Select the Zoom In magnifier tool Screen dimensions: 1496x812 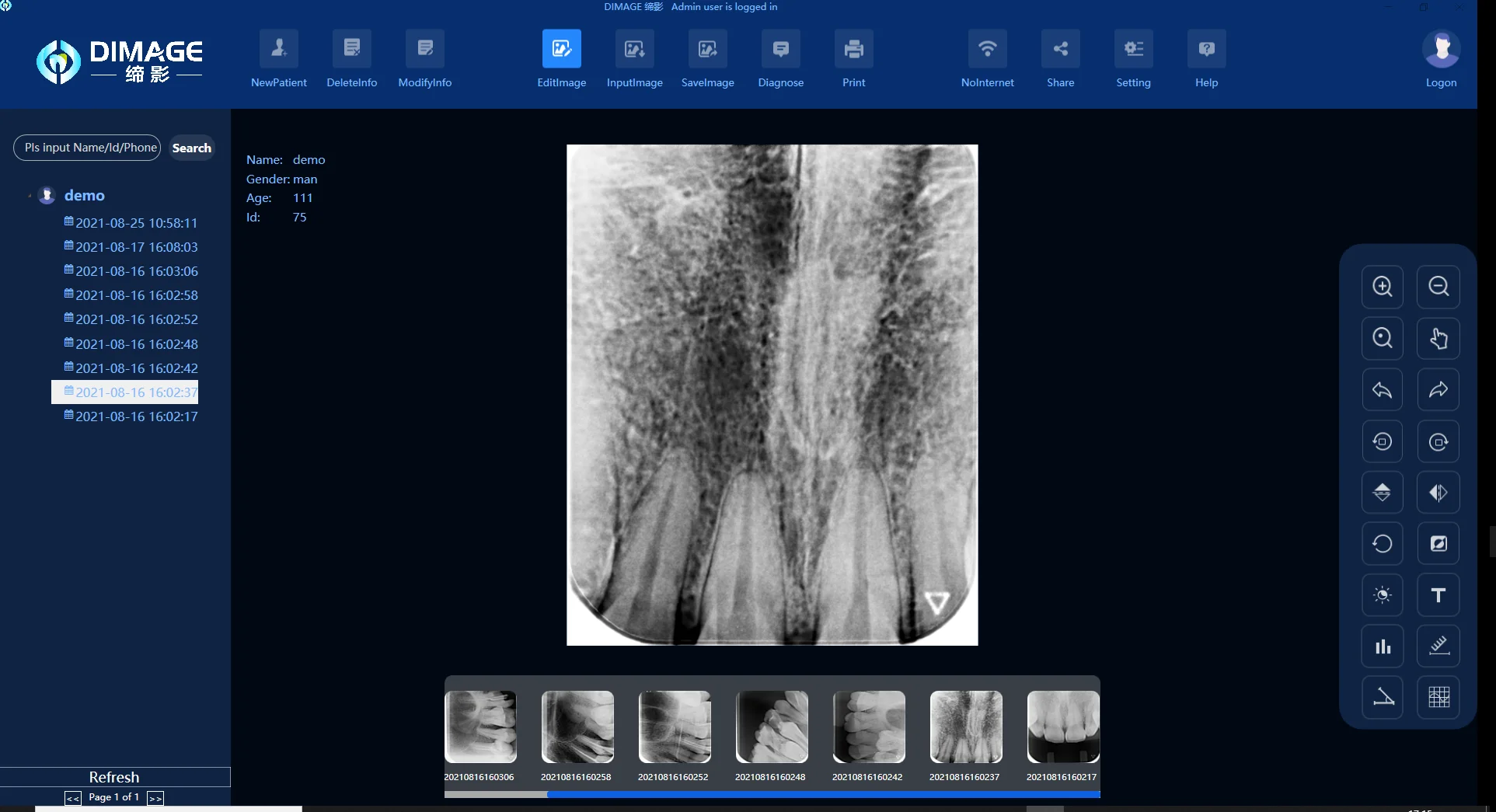pos(1383,286)
